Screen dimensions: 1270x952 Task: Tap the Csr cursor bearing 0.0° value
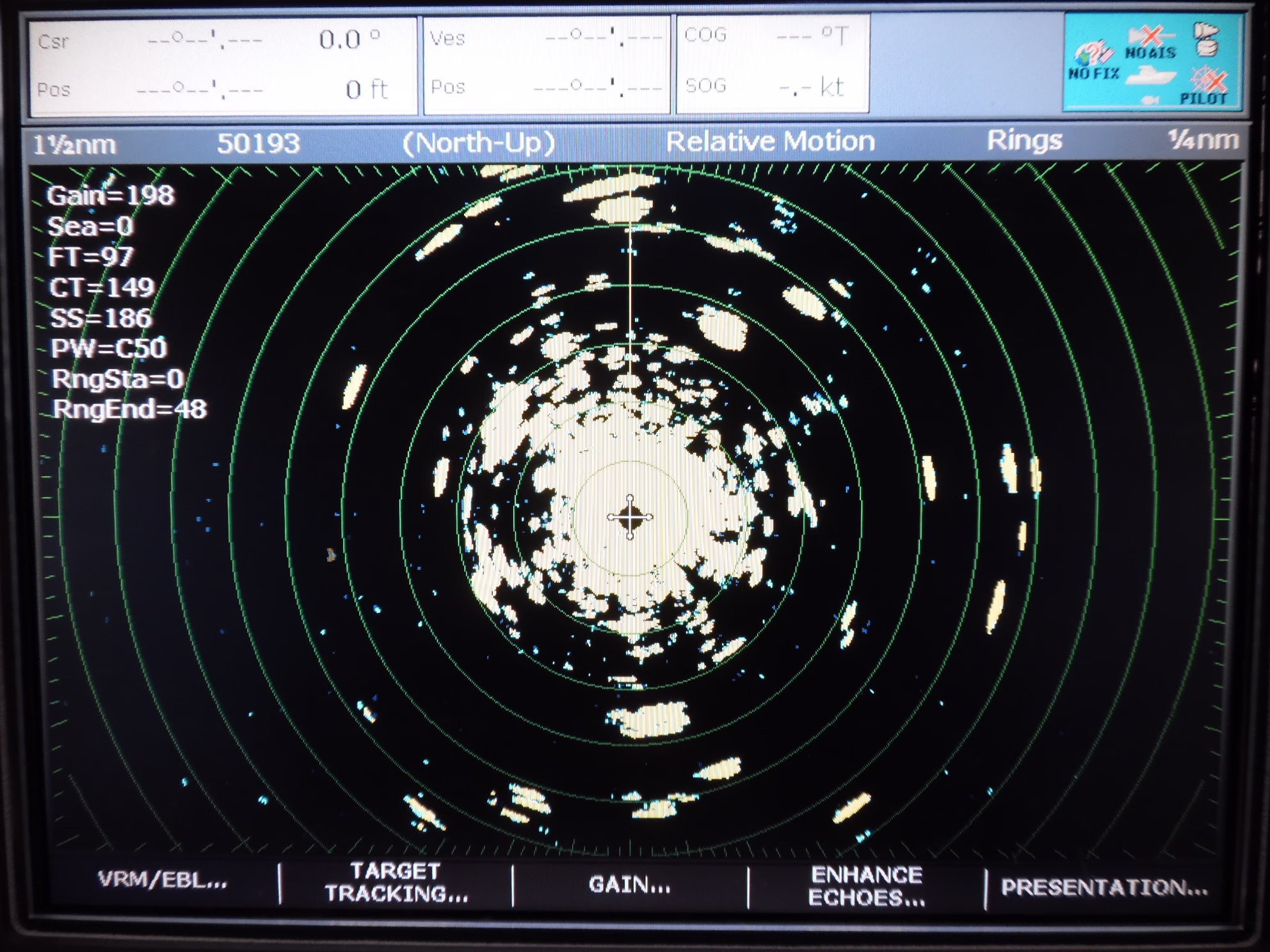click(350, 40)
